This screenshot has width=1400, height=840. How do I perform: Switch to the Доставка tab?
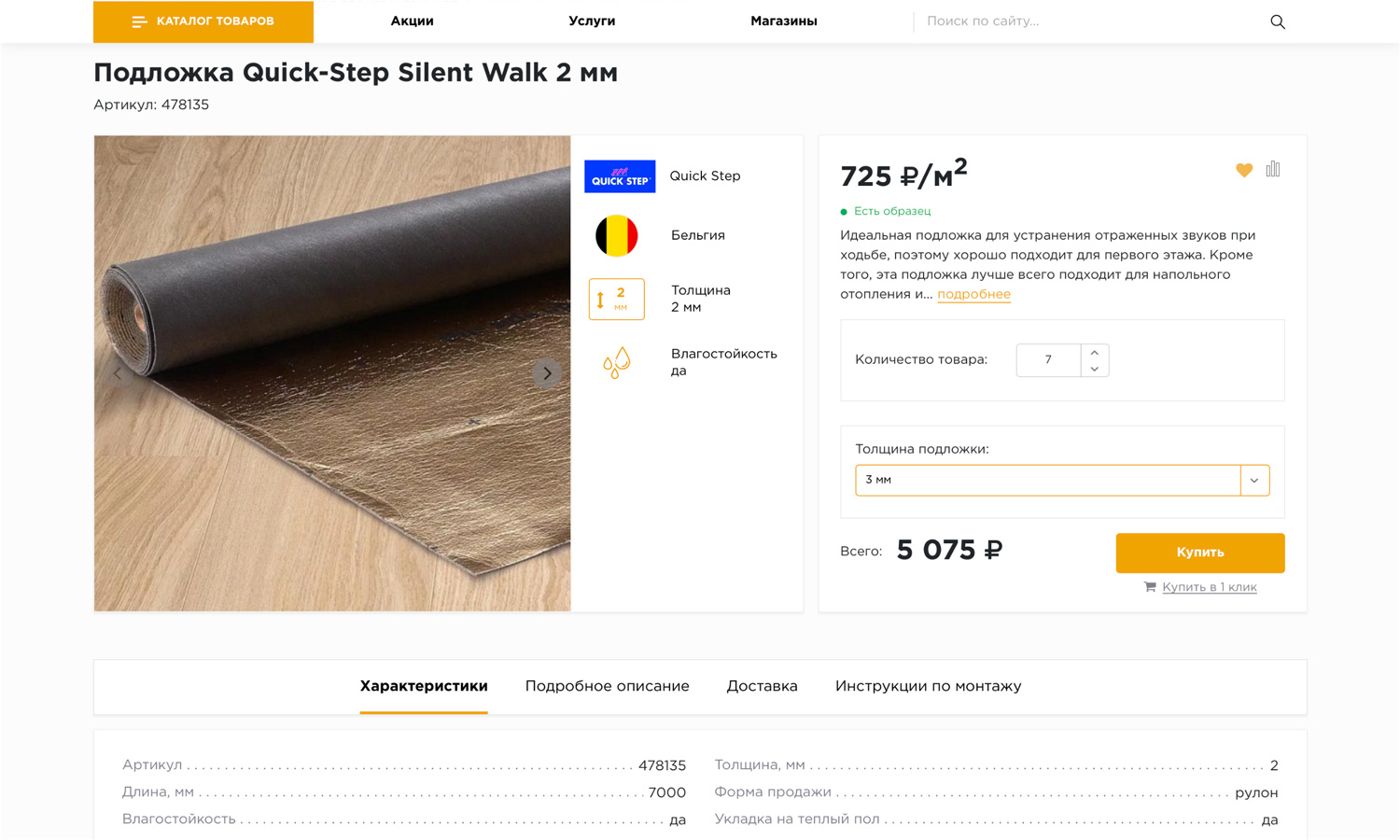pos(762,686)
